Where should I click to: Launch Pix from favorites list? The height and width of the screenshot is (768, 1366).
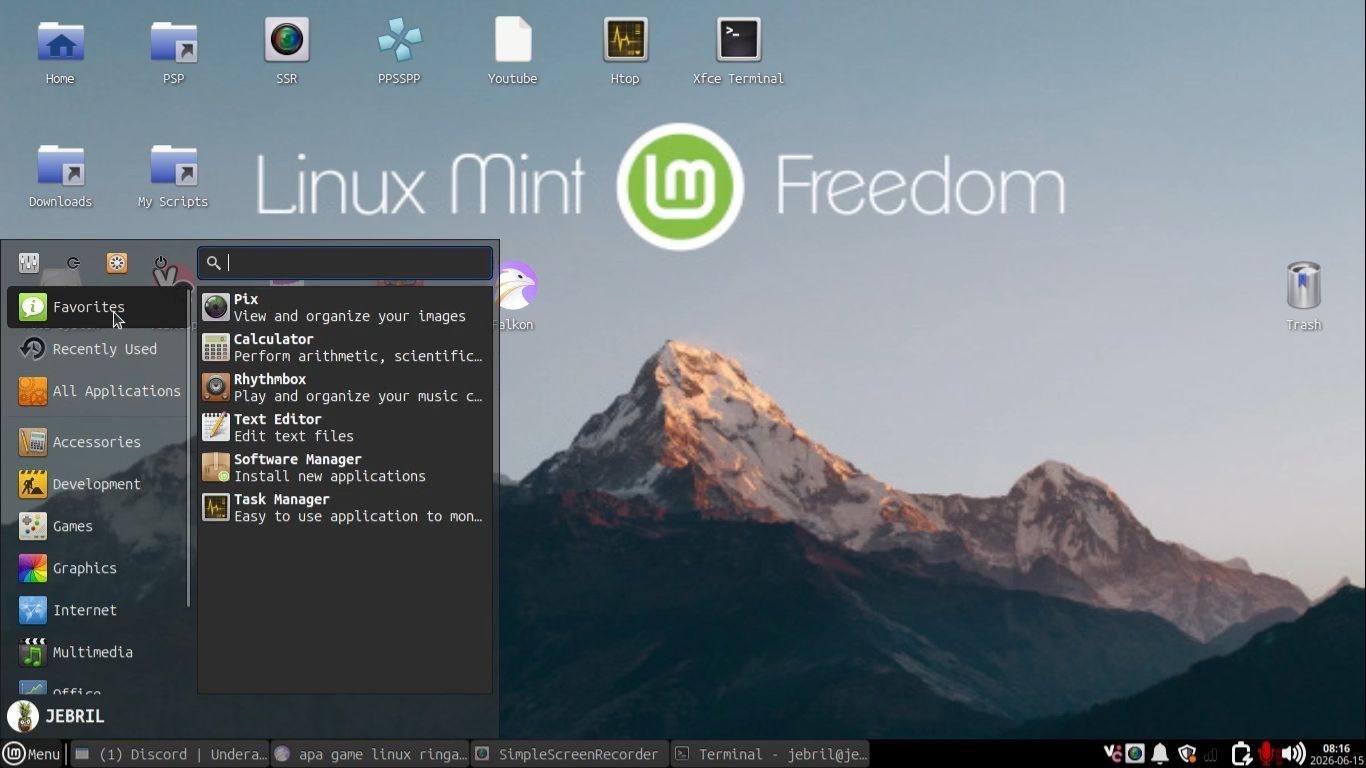(345, 307)
